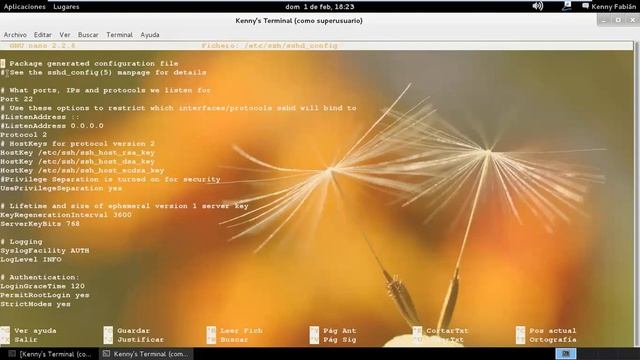
Task: Click the 'Salir' nano shortcut
Action: (x=20, y=340)
